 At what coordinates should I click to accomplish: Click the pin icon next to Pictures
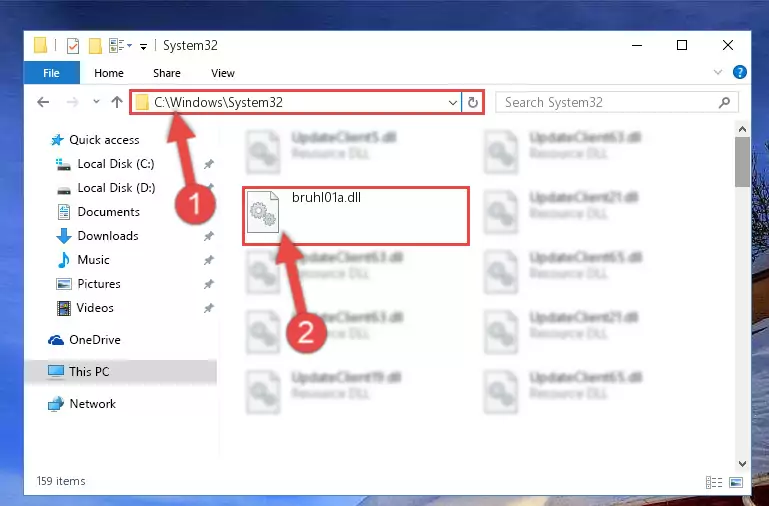point(209,284)
